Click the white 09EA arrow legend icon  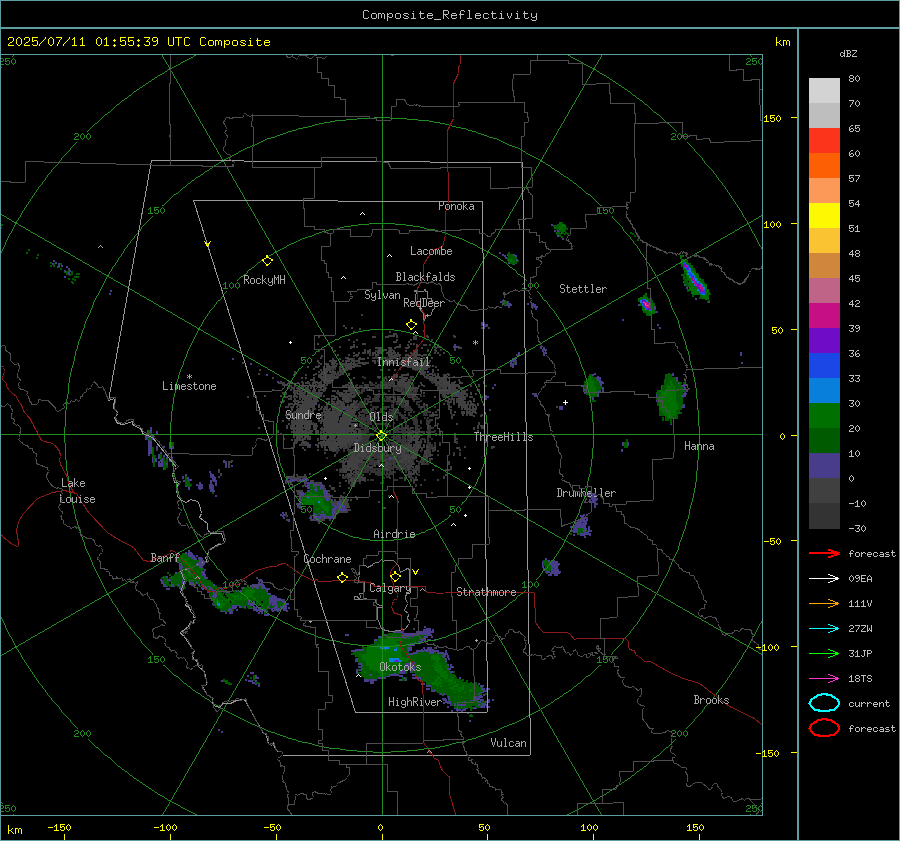(x=824, y=579)
